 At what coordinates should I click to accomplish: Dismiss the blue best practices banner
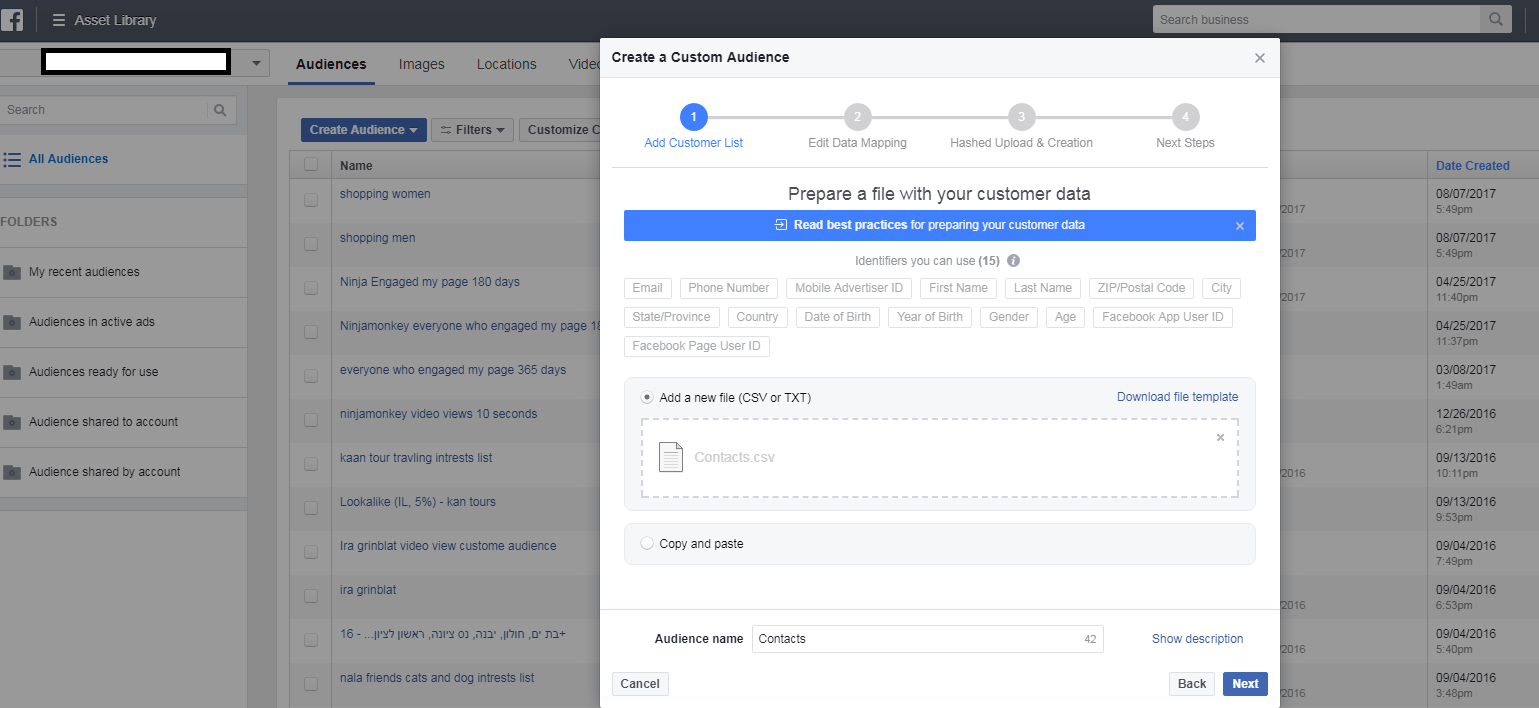pos(1240,226)
